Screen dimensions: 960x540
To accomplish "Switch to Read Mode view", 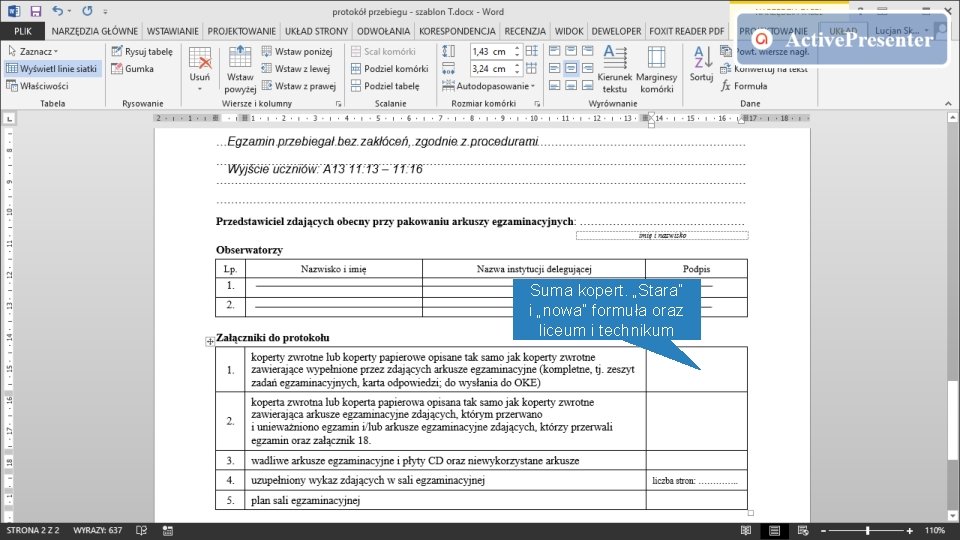I will click(x=746, y=531).
